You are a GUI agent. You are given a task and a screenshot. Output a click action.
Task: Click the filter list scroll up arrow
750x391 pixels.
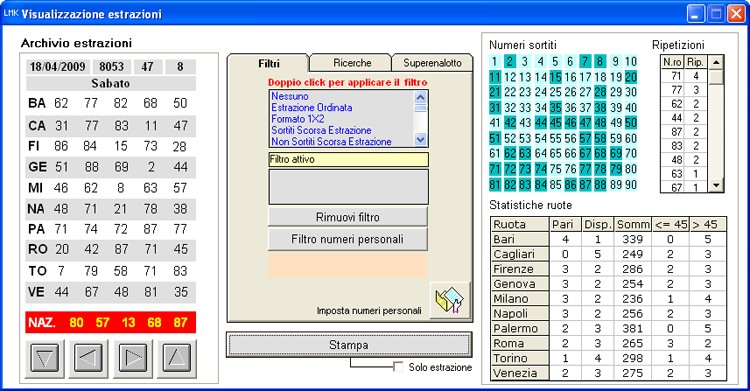coord(420,97)
